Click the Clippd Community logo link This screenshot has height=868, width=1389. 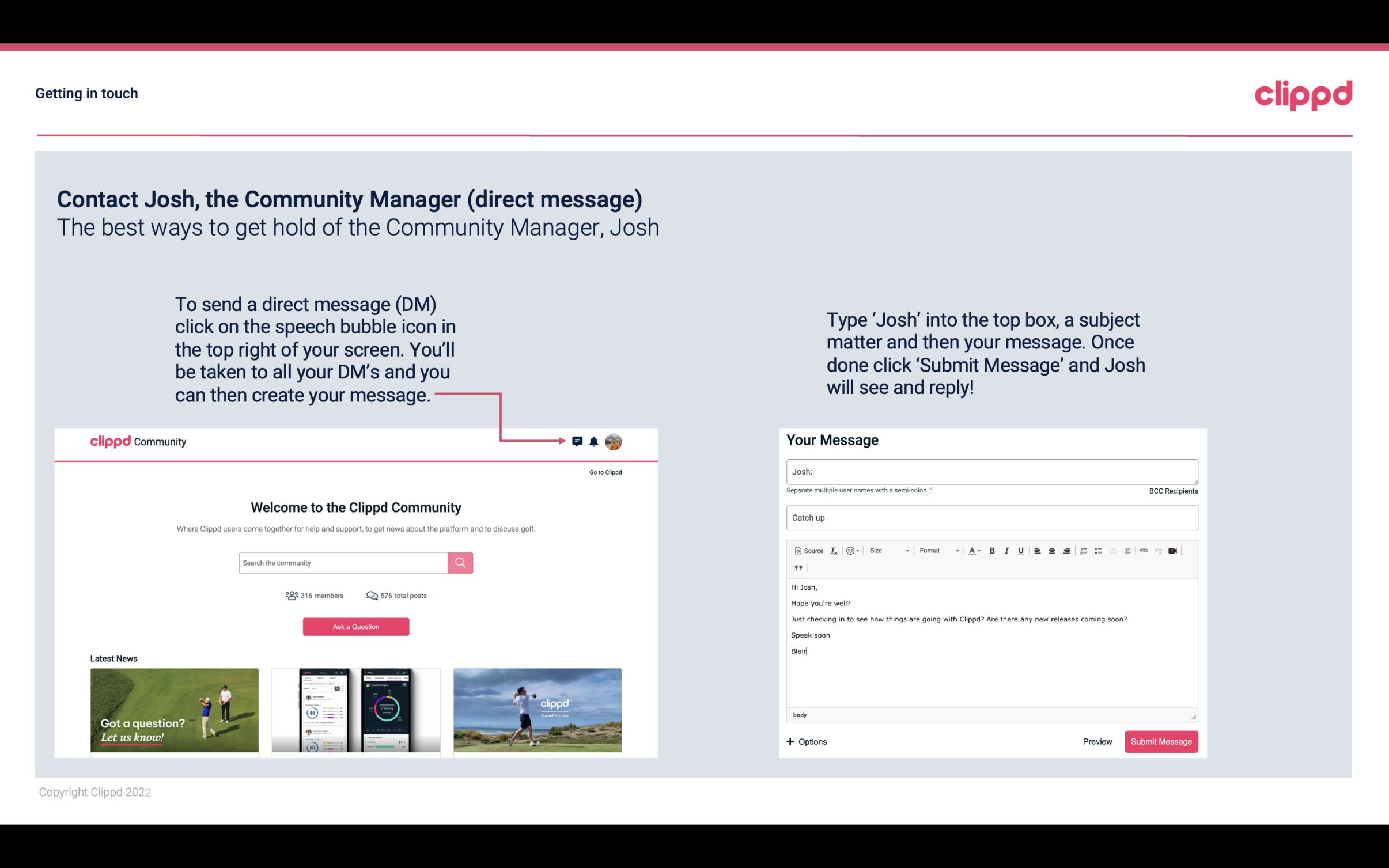[x=137, y=441]
